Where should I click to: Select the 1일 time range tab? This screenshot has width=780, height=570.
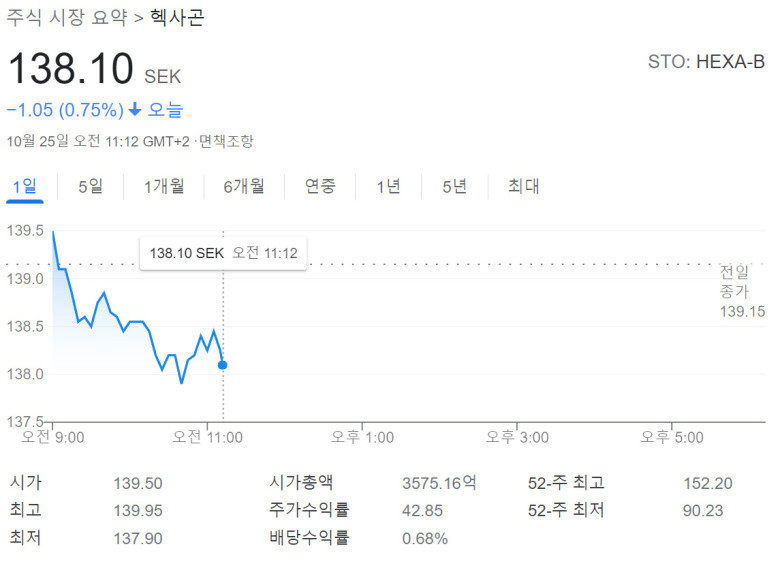24,187
